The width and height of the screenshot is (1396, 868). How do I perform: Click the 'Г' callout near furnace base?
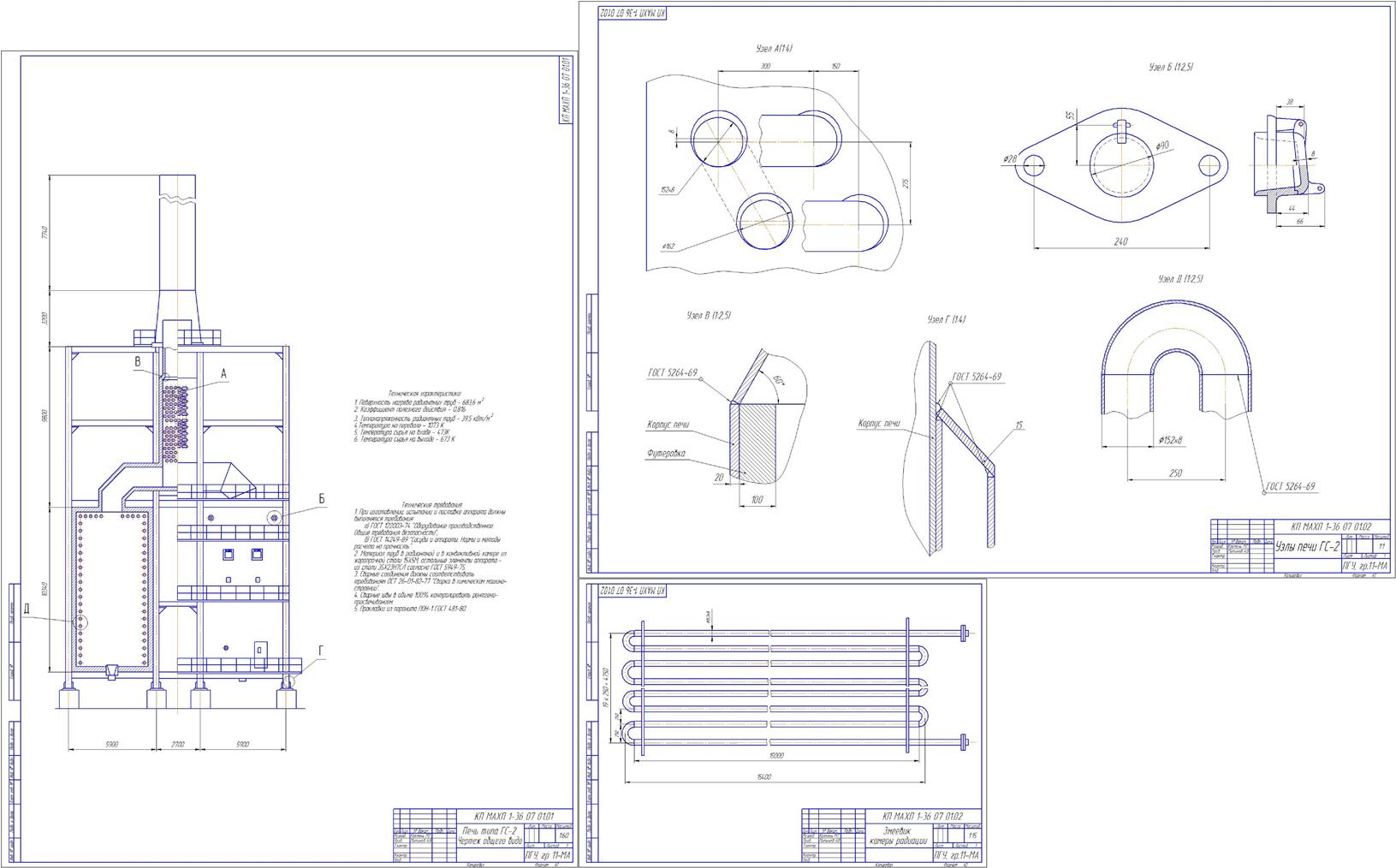click(321, 651)
